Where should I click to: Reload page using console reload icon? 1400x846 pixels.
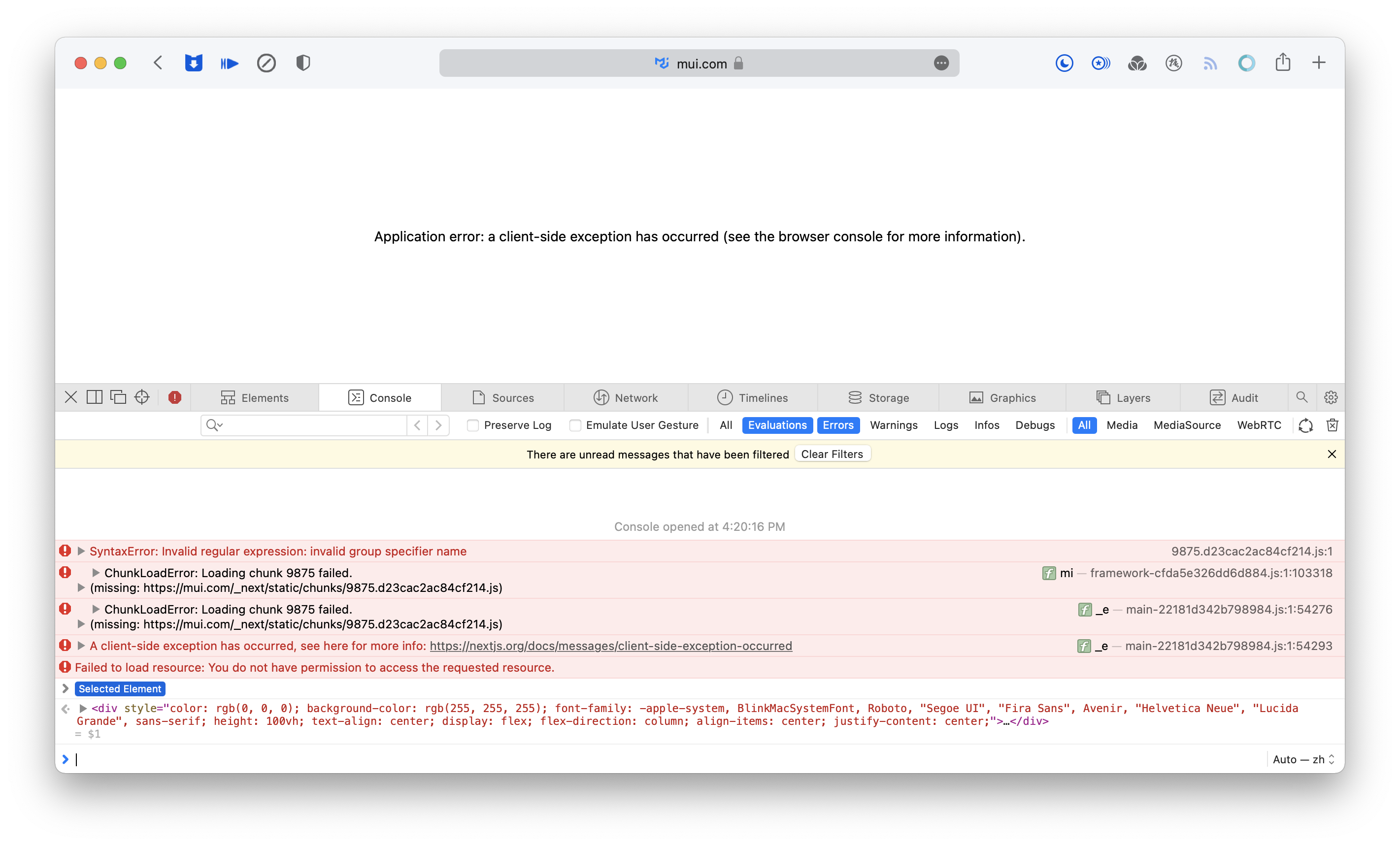1306,425
